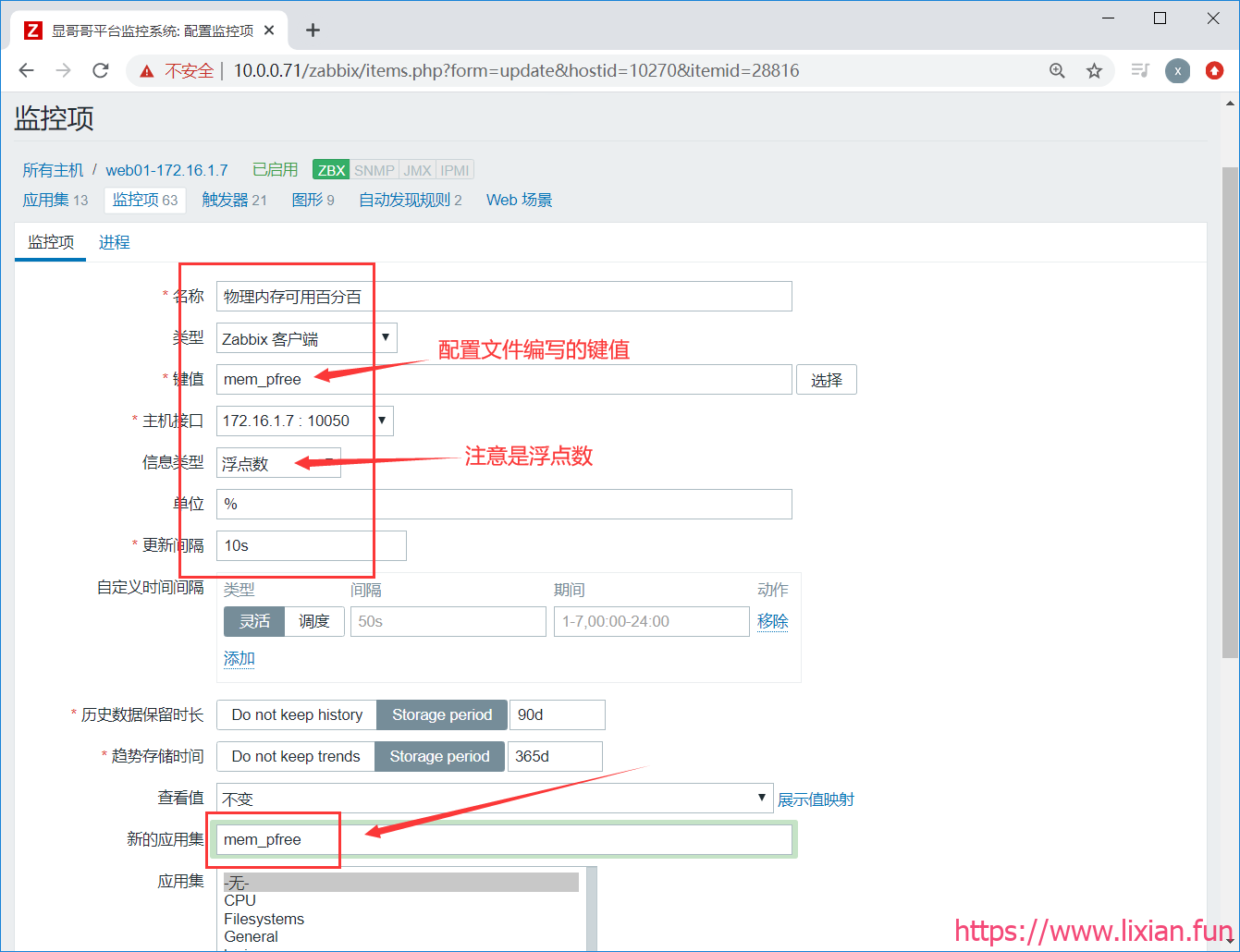This screenshot has height=952, width=1240.
Task: Click the Zabbix favicon on the tab
Action: pos(33,31)
